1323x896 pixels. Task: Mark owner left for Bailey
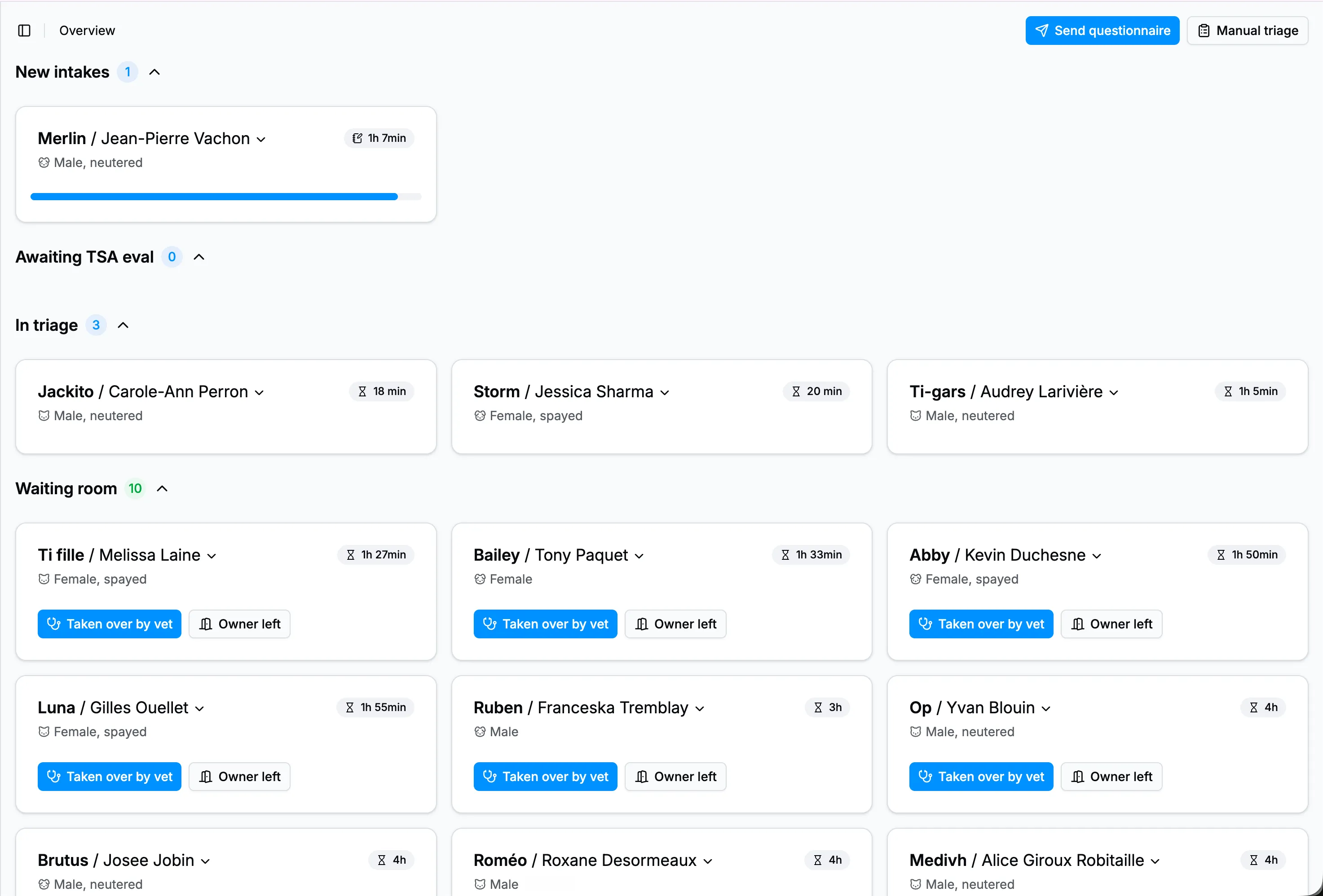(x=676, y=624)
